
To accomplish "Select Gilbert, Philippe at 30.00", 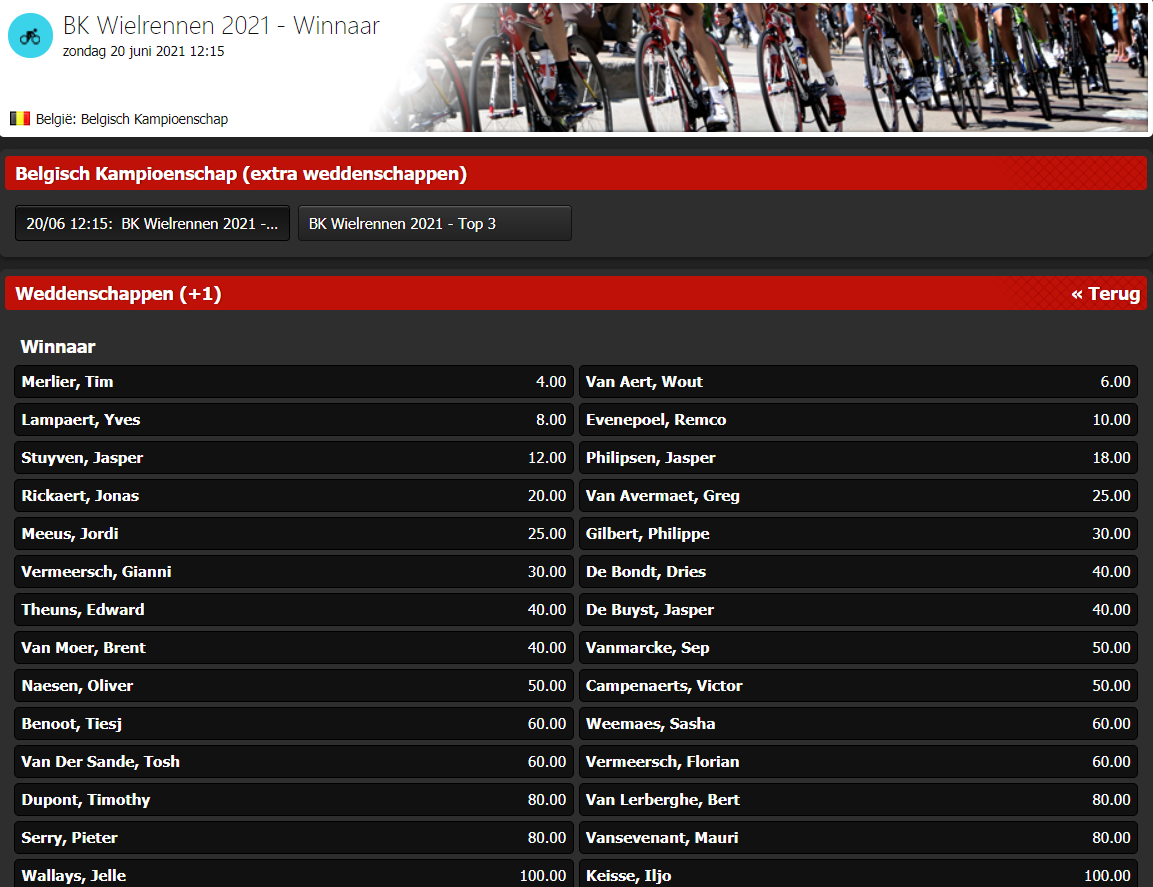I will (x=858, y=534).
